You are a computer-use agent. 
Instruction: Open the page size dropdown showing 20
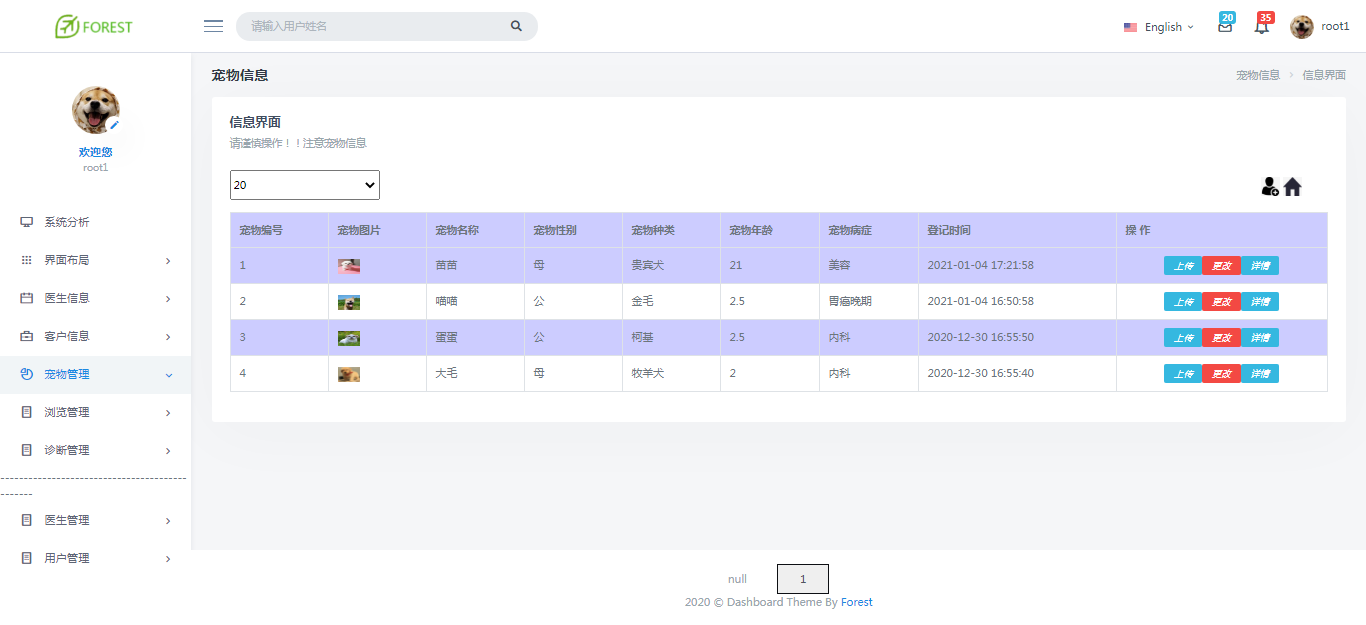pos(305,185)
